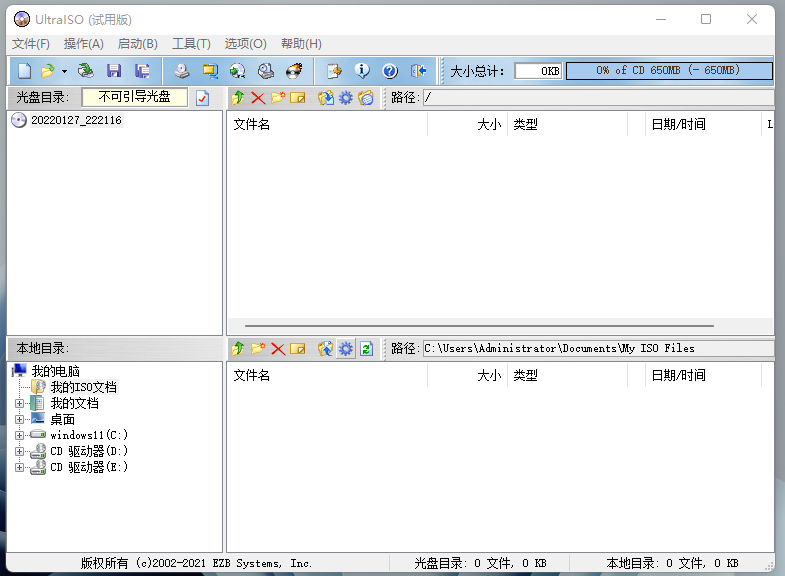785x576 pixels.
Task: Create a new ISO file
Action: [24, 71]
